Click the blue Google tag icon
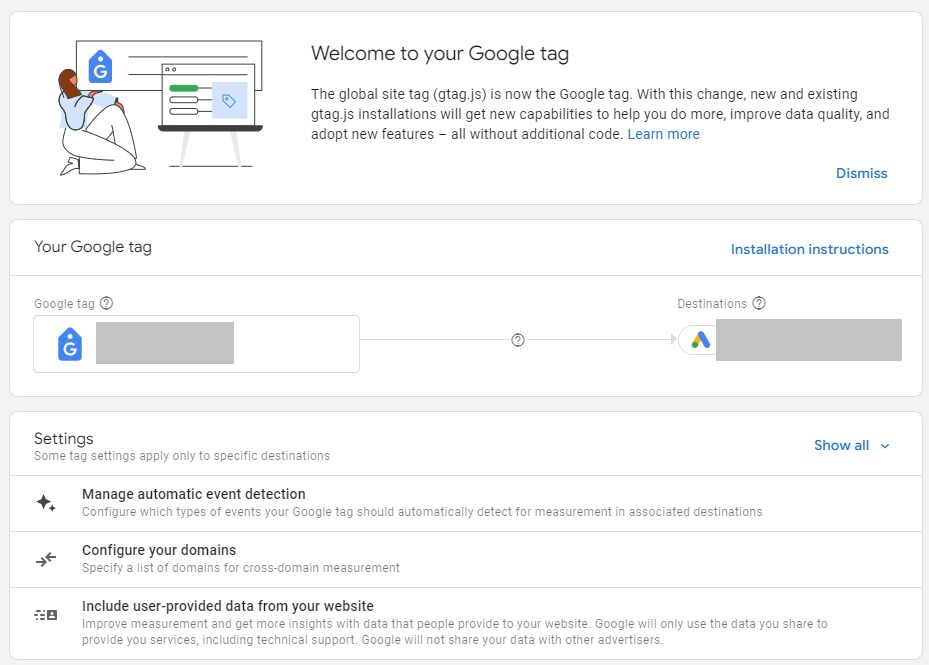Image resolution: width=929 pixels, height=665 pixels. tap(70, 344)
